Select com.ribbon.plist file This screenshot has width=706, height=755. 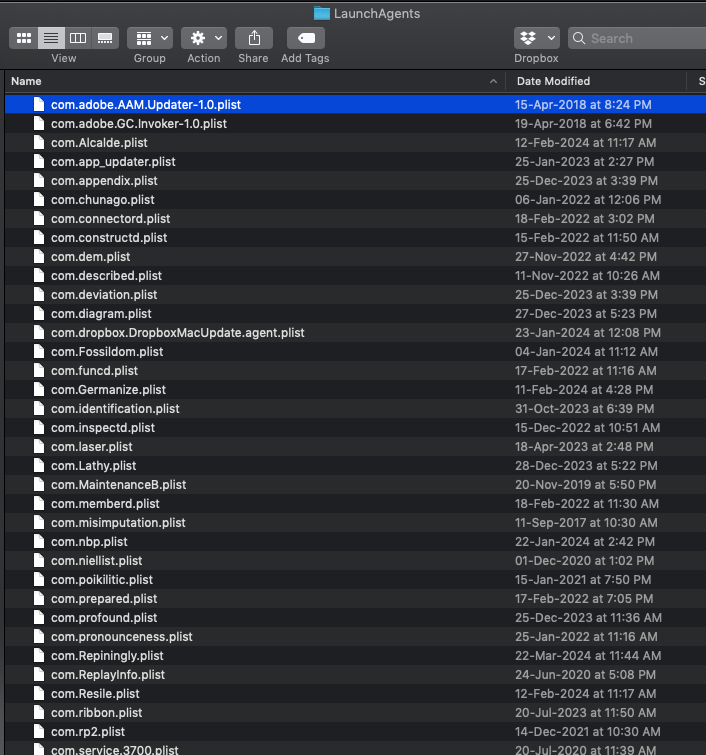click(355, 713)
